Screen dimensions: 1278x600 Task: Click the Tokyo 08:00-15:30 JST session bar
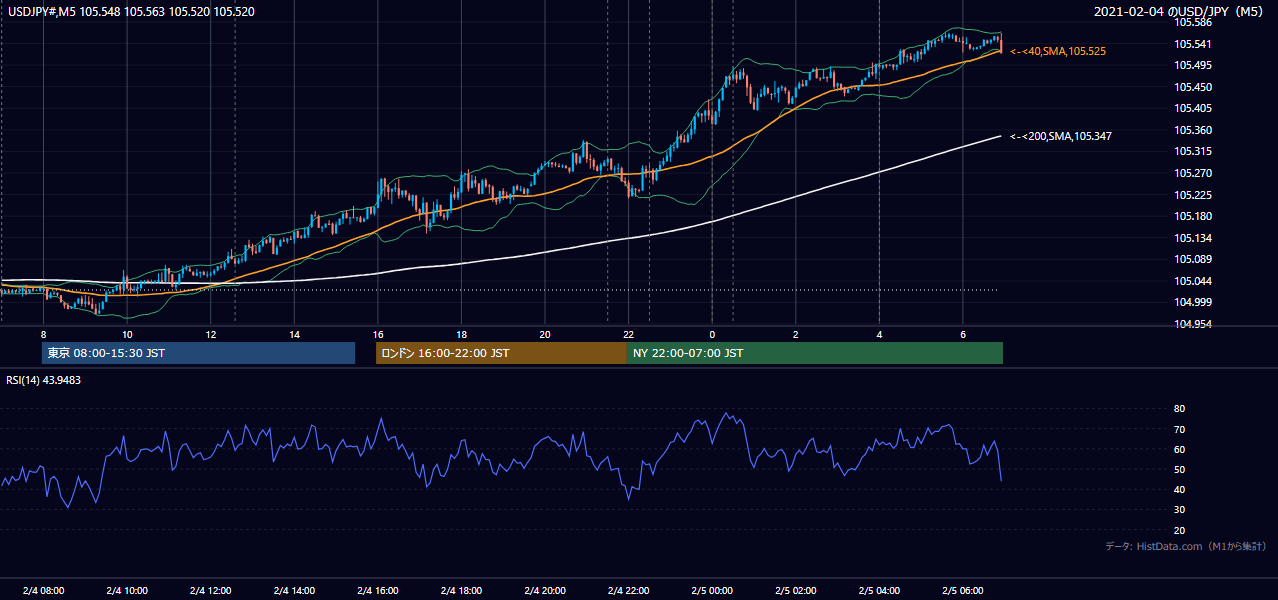[x=198, y=353]
